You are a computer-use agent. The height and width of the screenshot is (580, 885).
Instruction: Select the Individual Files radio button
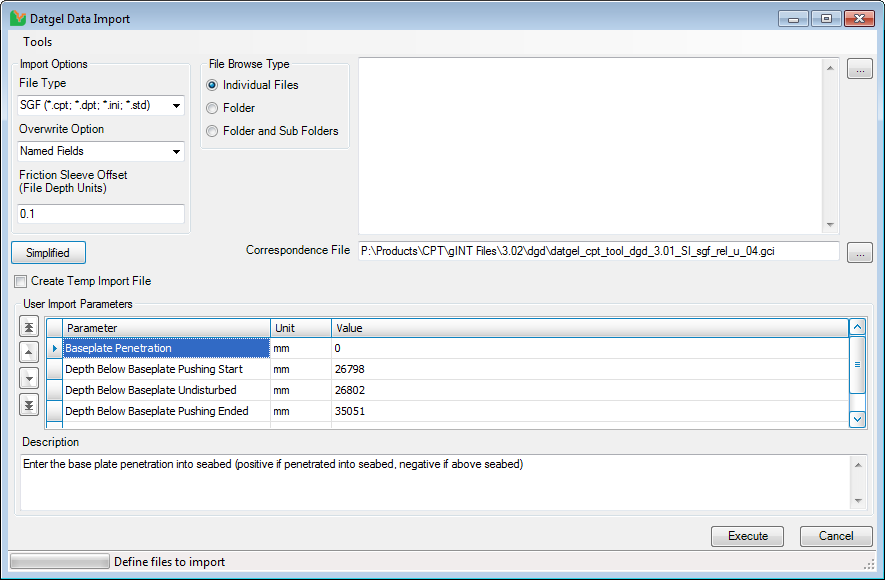212,85
